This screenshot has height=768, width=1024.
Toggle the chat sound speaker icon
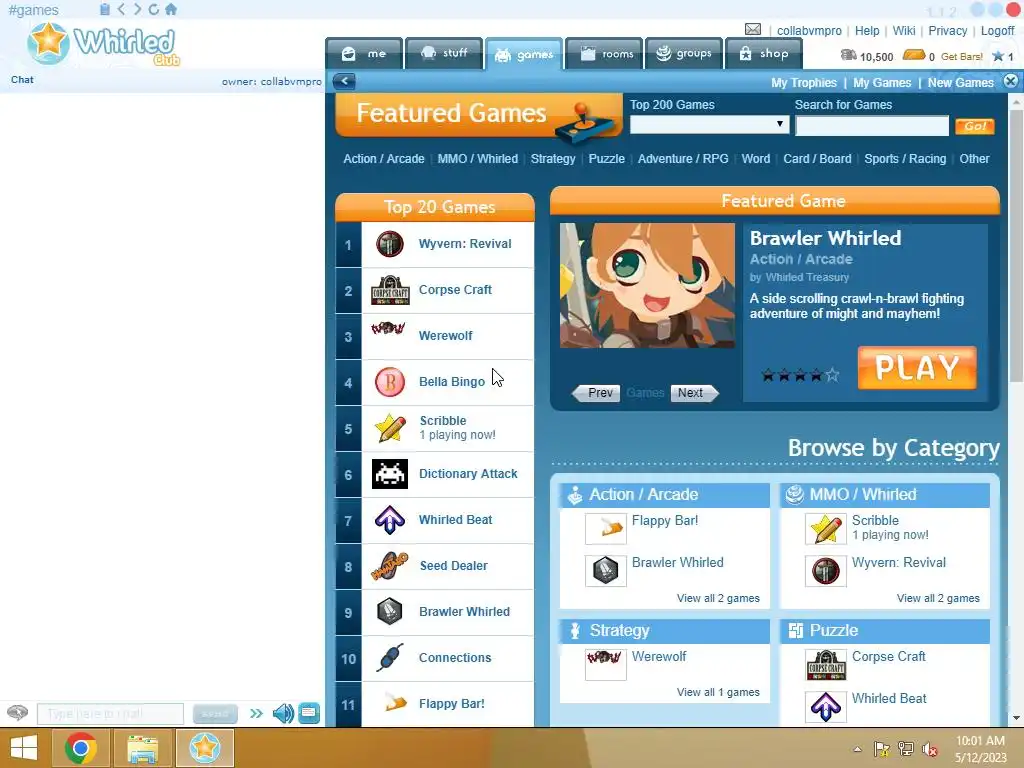(283, 713)
